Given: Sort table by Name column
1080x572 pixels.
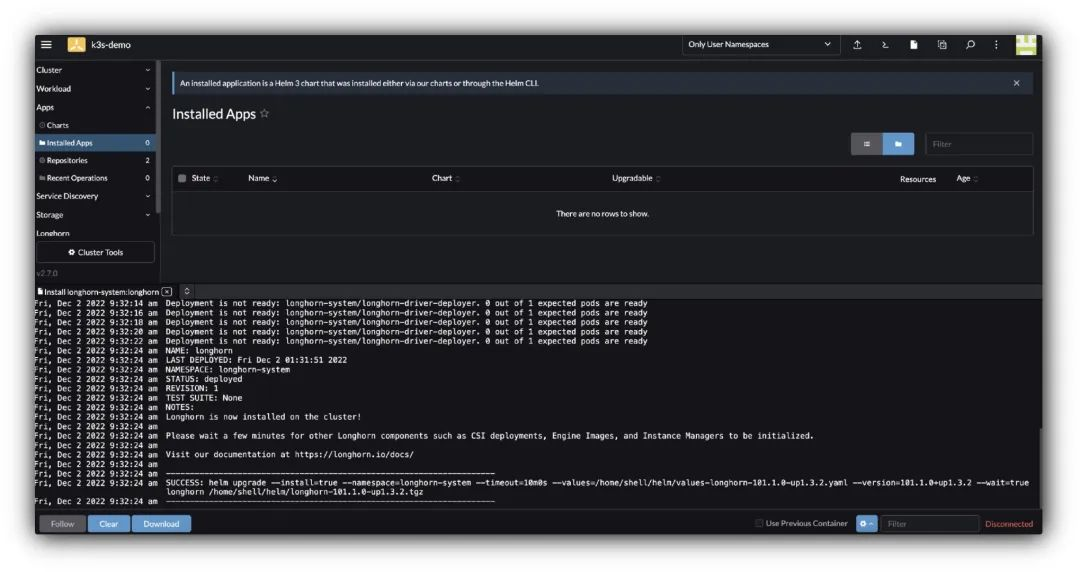Looking at the screenshot, I should point(262,178).
